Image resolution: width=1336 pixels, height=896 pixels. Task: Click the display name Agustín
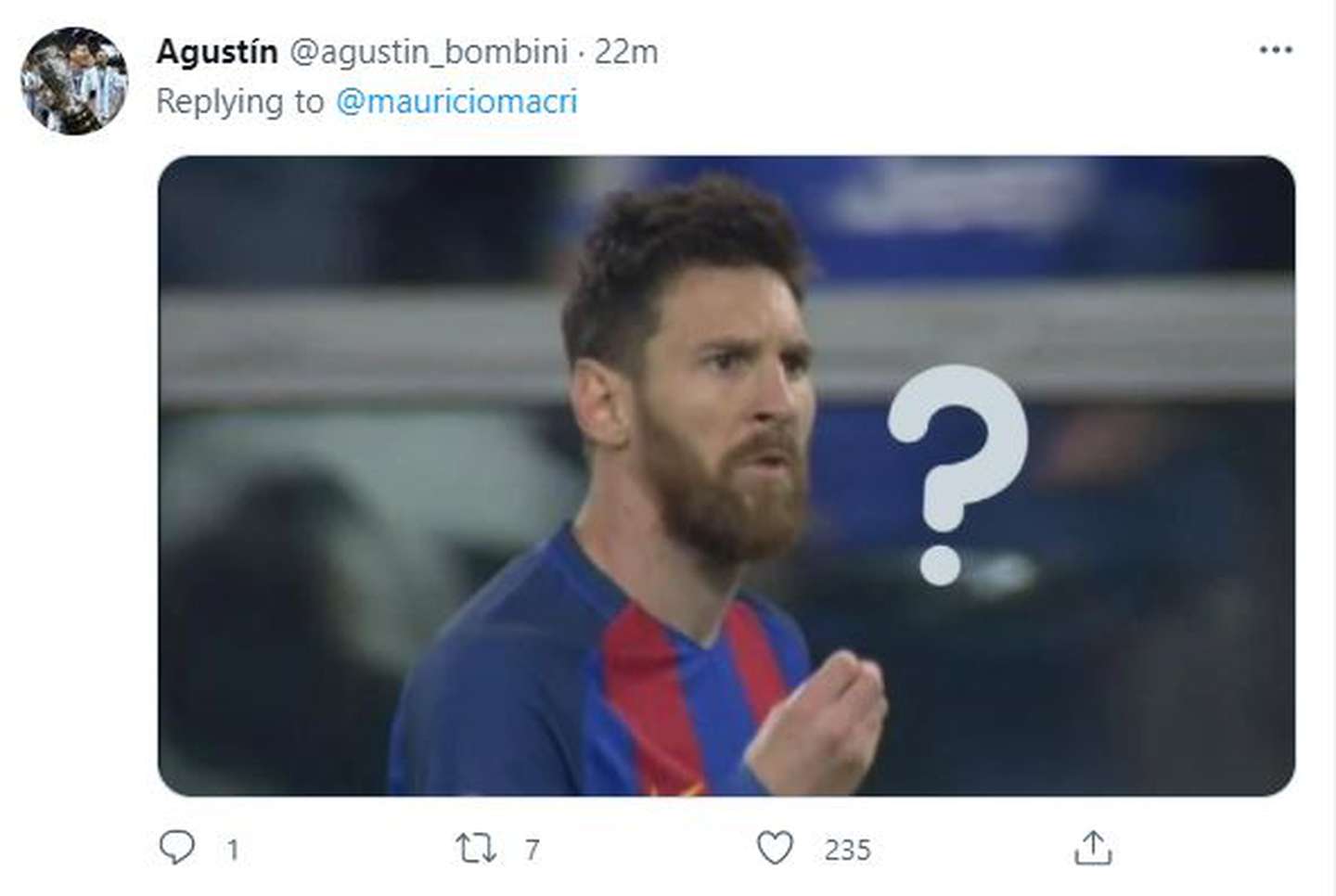pyautogui.click(x=216, y=52)
